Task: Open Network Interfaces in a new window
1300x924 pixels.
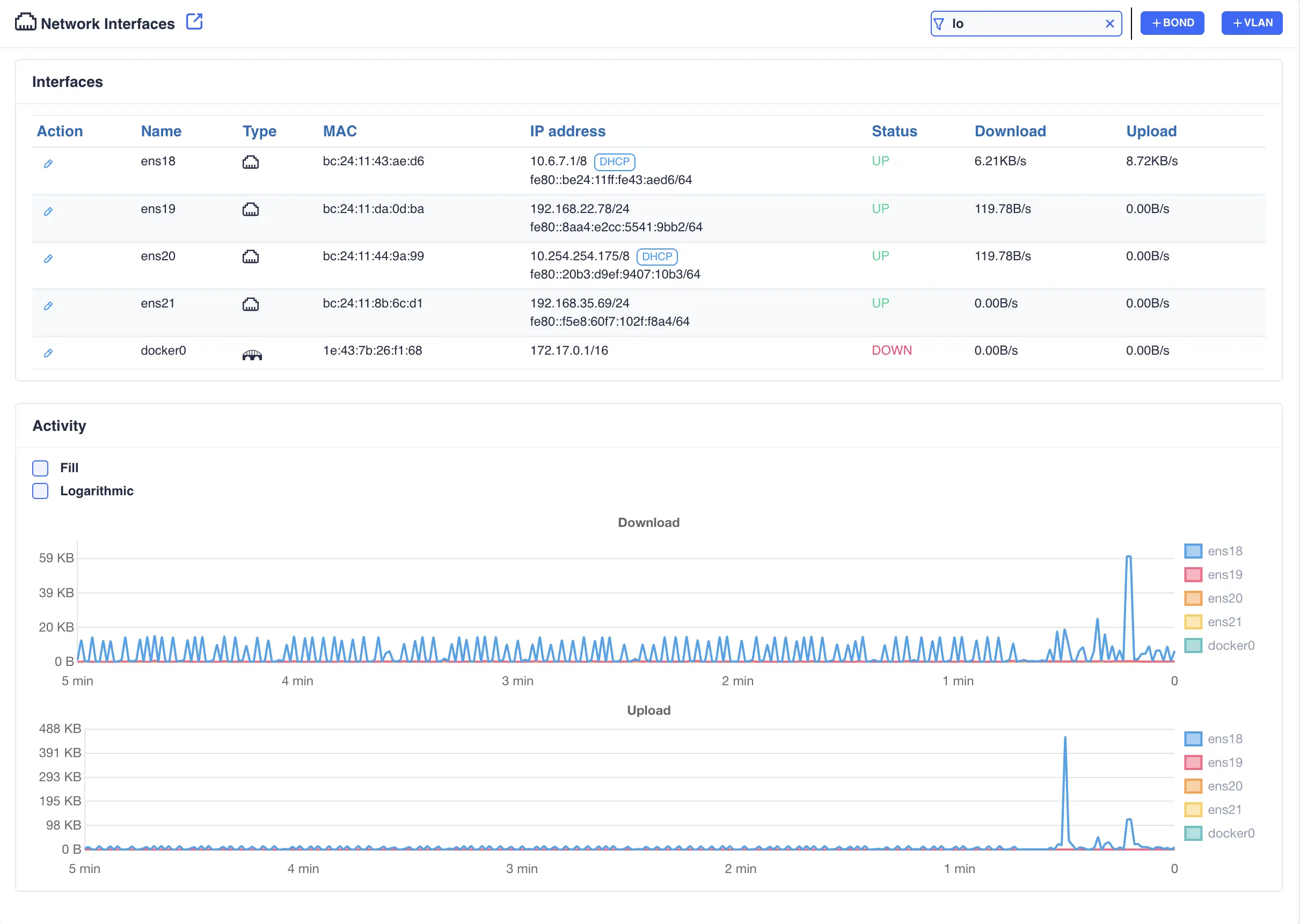Action: pos(194,22)
